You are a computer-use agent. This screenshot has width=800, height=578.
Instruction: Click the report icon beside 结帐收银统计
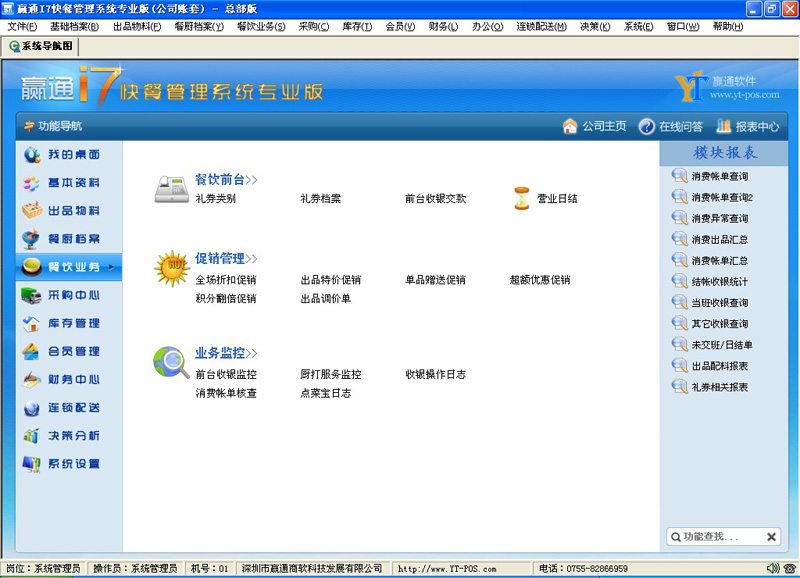click(680, 281)
